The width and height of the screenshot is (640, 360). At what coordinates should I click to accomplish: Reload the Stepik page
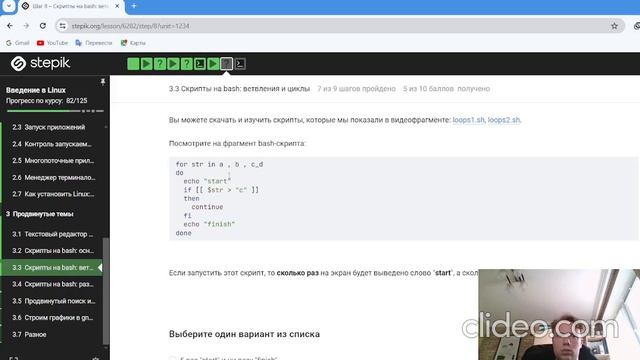43,26
